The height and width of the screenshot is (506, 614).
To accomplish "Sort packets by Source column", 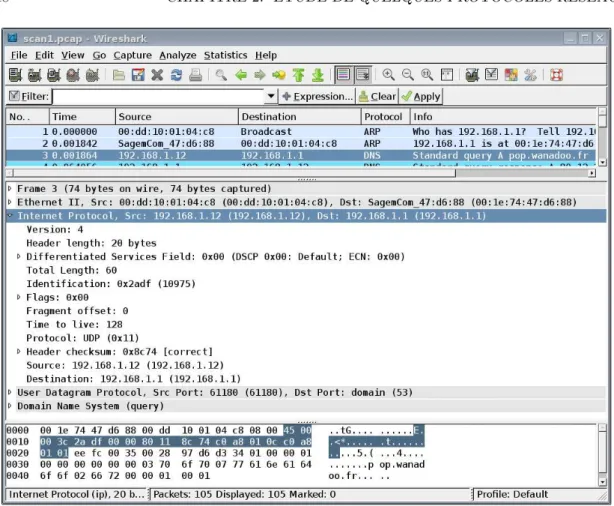I will (x=177, y=117).
